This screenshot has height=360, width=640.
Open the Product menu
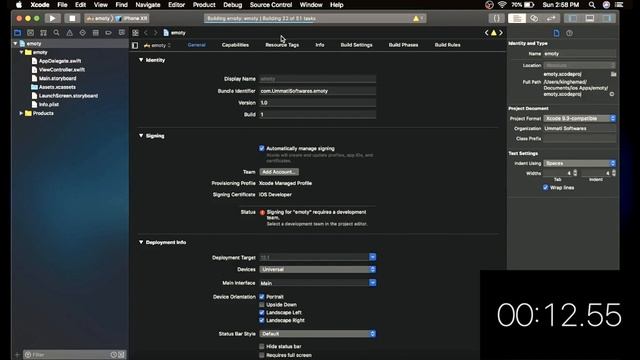coord(204,5)
